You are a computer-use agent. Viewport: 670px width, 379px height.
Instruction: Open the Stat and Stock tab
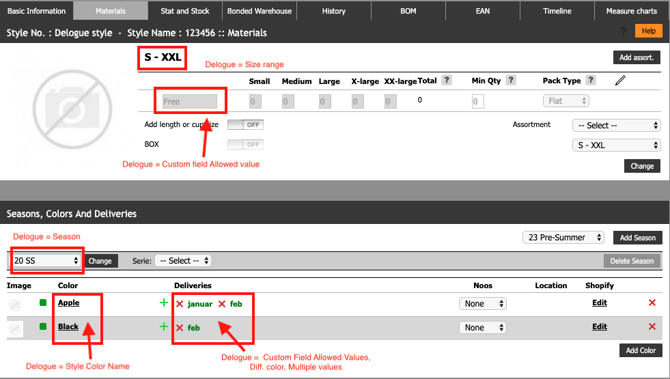coord(185,11)
